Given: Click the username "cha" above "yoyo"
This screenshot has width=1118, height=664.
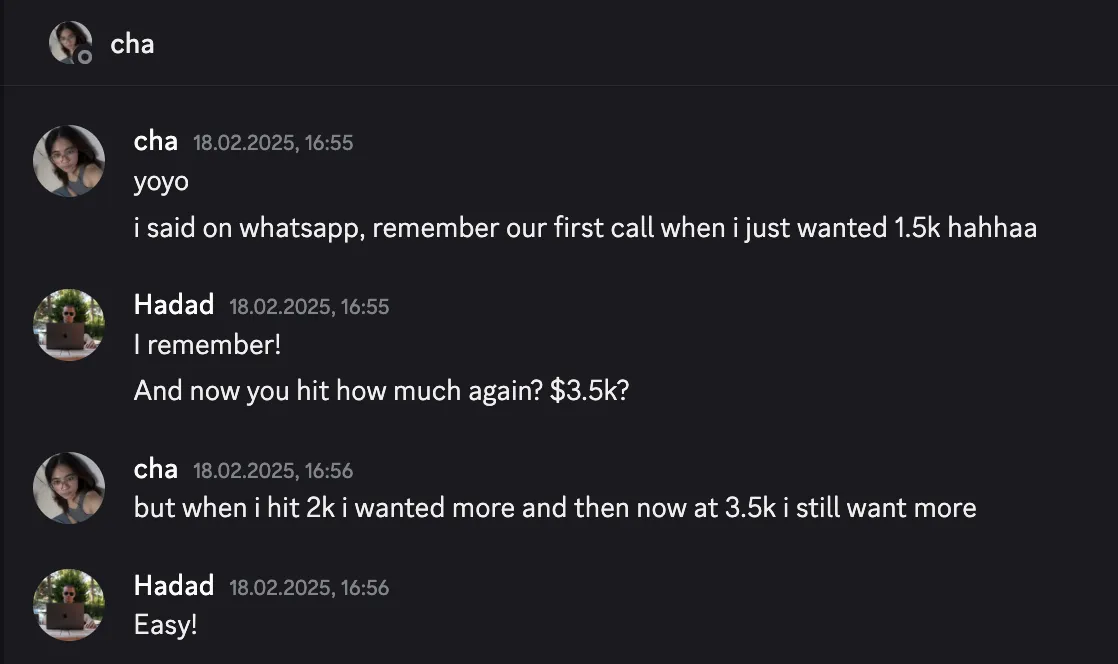Looking at the screenshot, I should [x=155, y=141].
